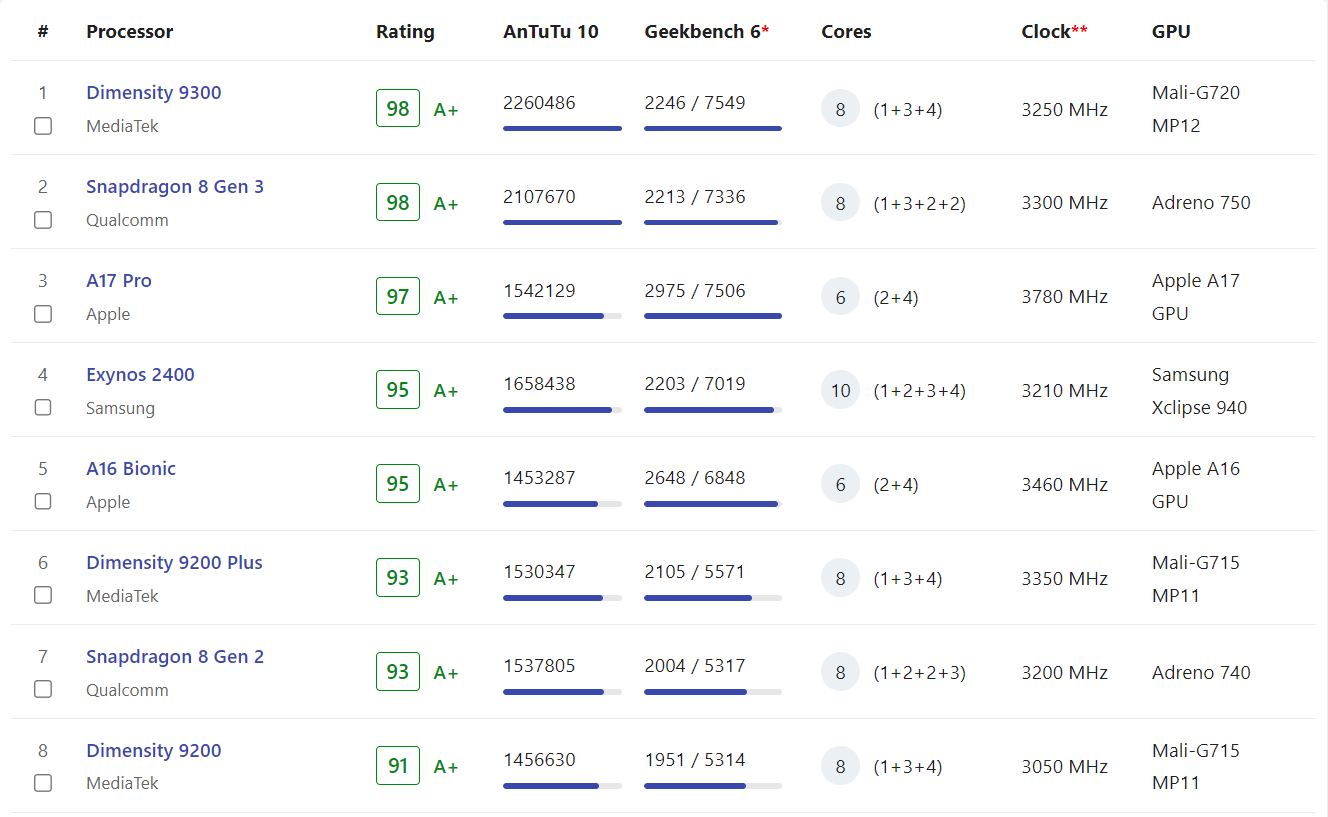Click the 98 rating badge for Dimensity 9300
This screenshot has width=1328, height=817.
pyautogui.click(x=398, y=109)
